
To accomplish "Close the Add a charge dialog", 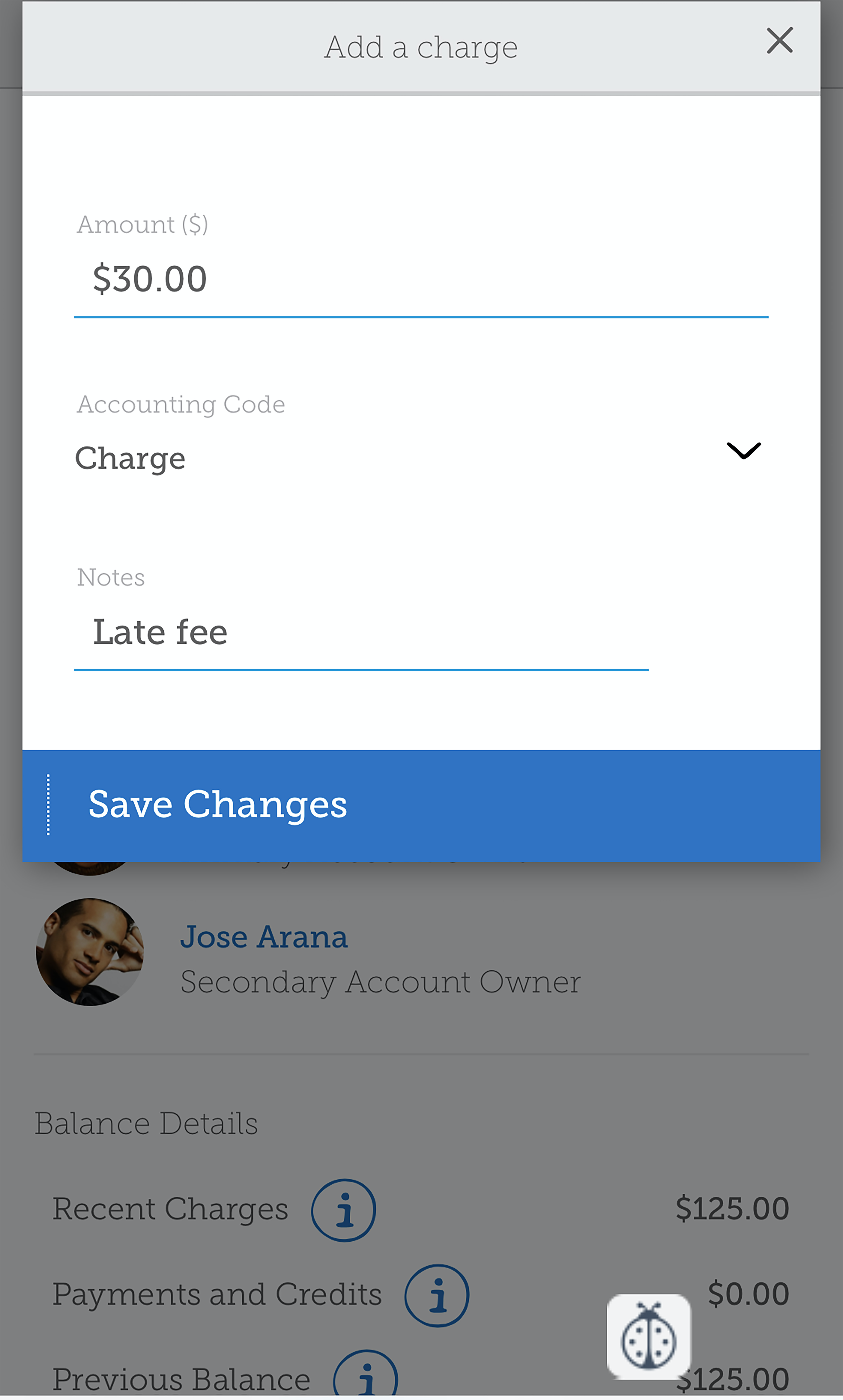I will pyautogui.click(x=779, y=41).
